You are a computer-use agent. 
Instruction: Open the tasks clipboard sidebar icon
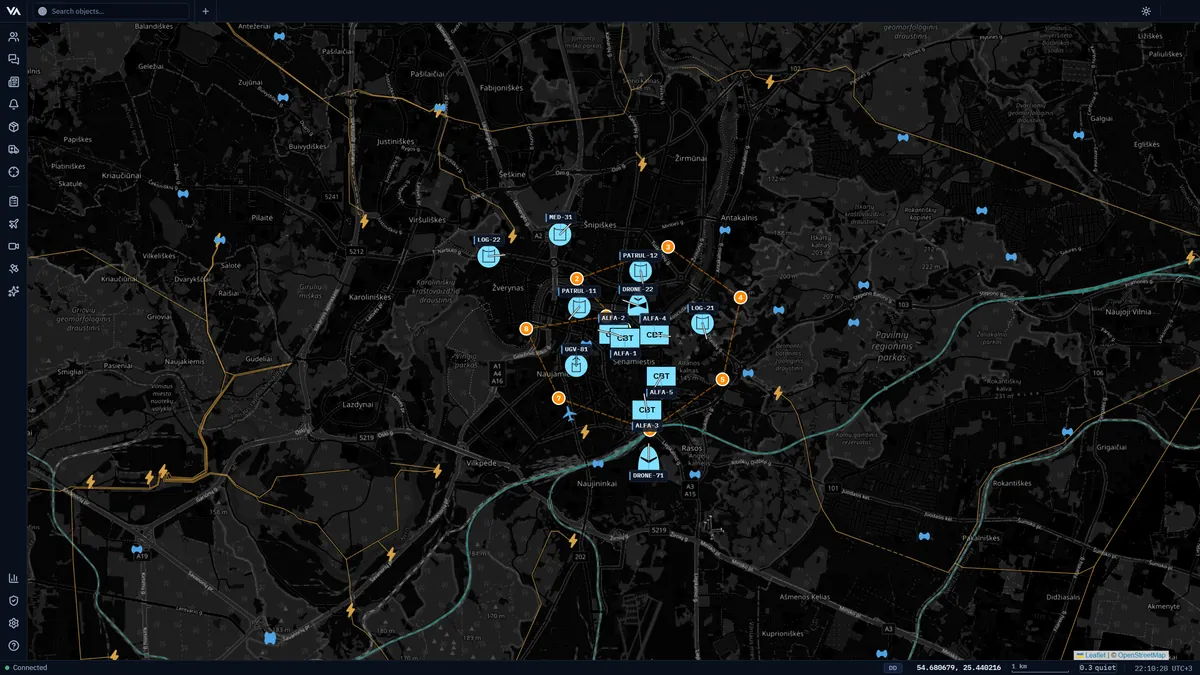pyautogui.click(x=14, y=201)
